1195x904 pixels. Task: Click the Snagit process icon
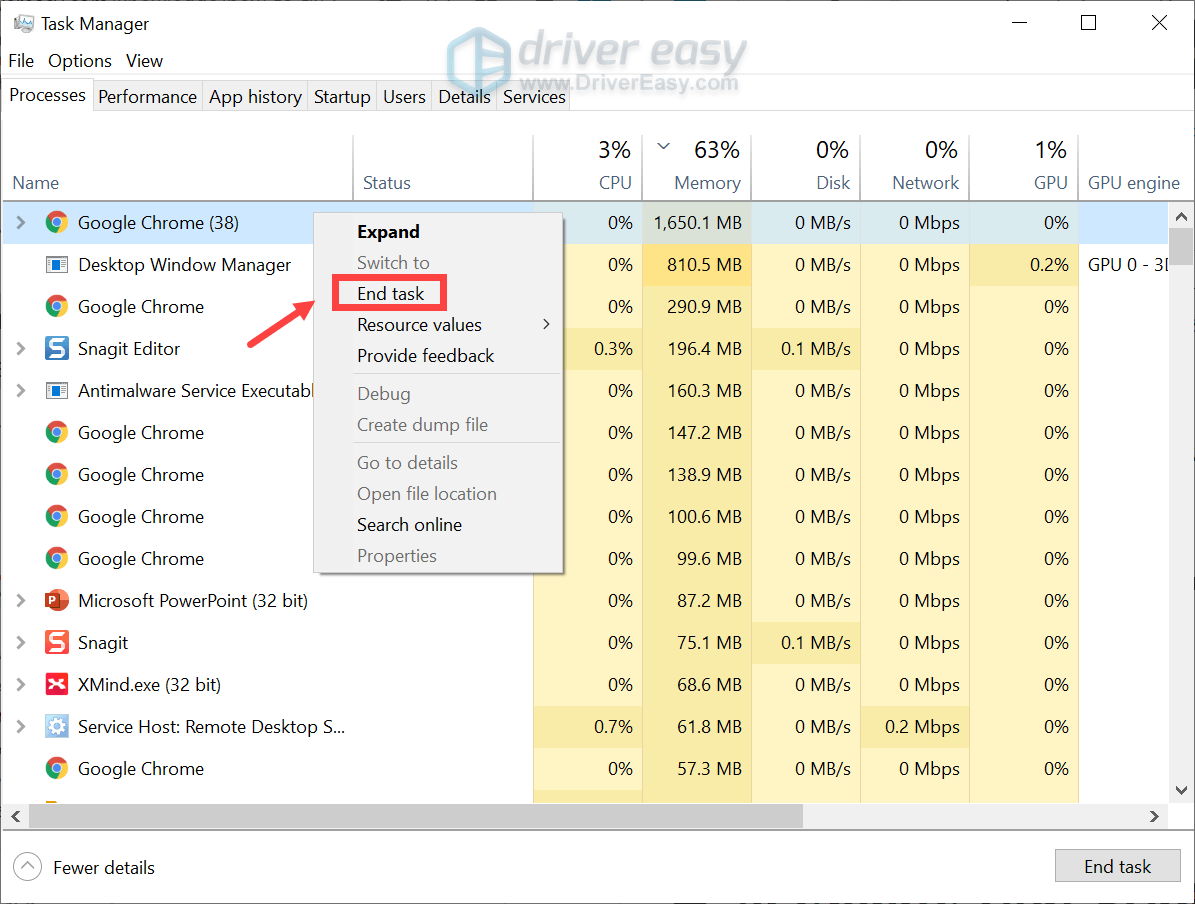click(x=56, y=643)
